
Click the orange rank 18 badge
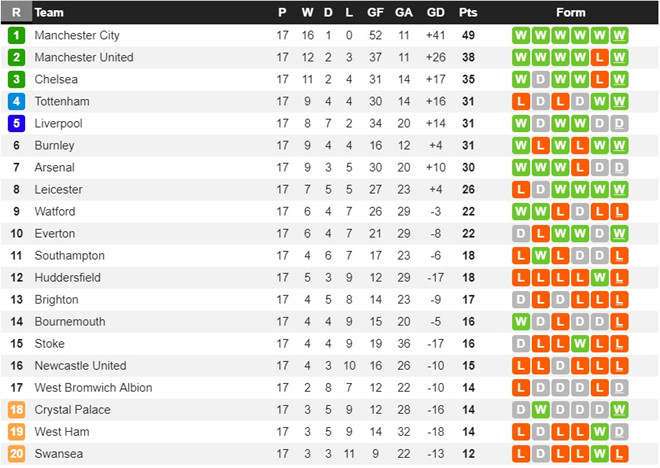pos(16,409)
